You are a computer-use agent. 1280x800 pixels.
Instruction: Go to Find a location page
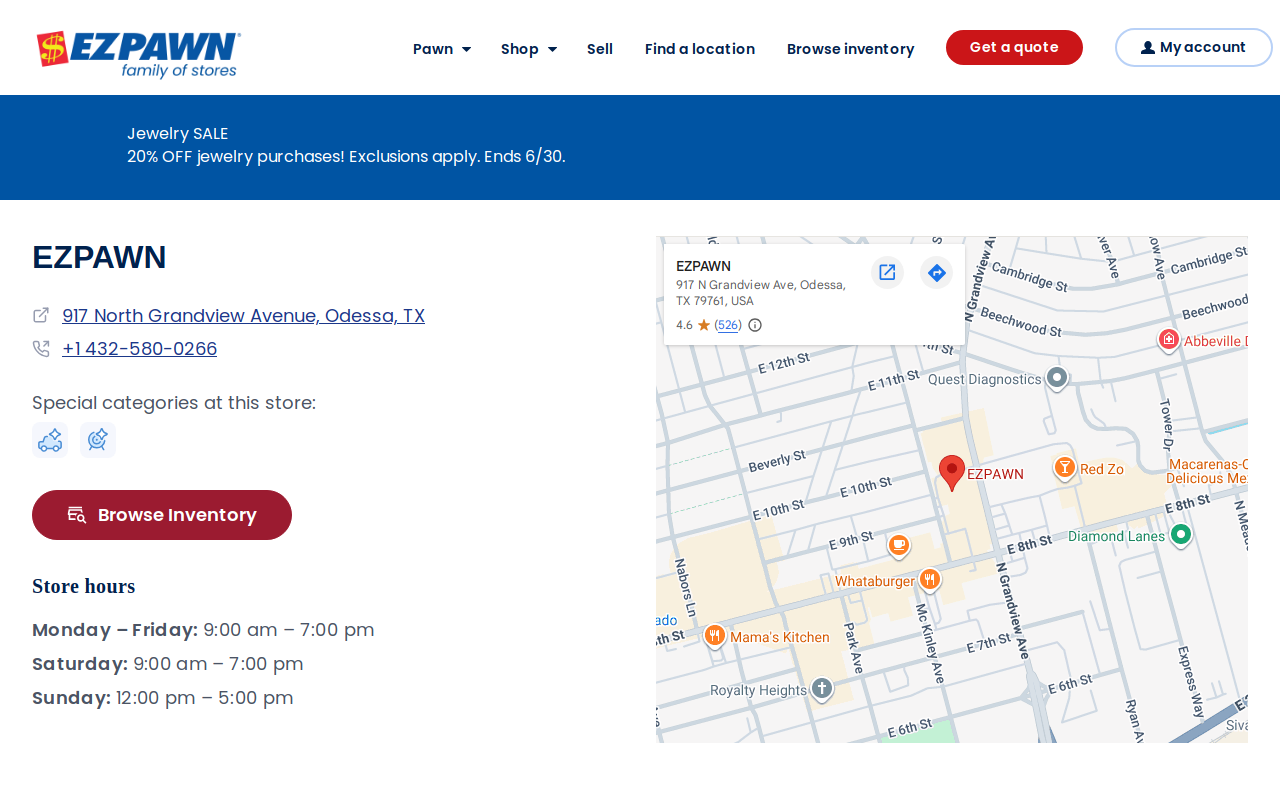700,49
